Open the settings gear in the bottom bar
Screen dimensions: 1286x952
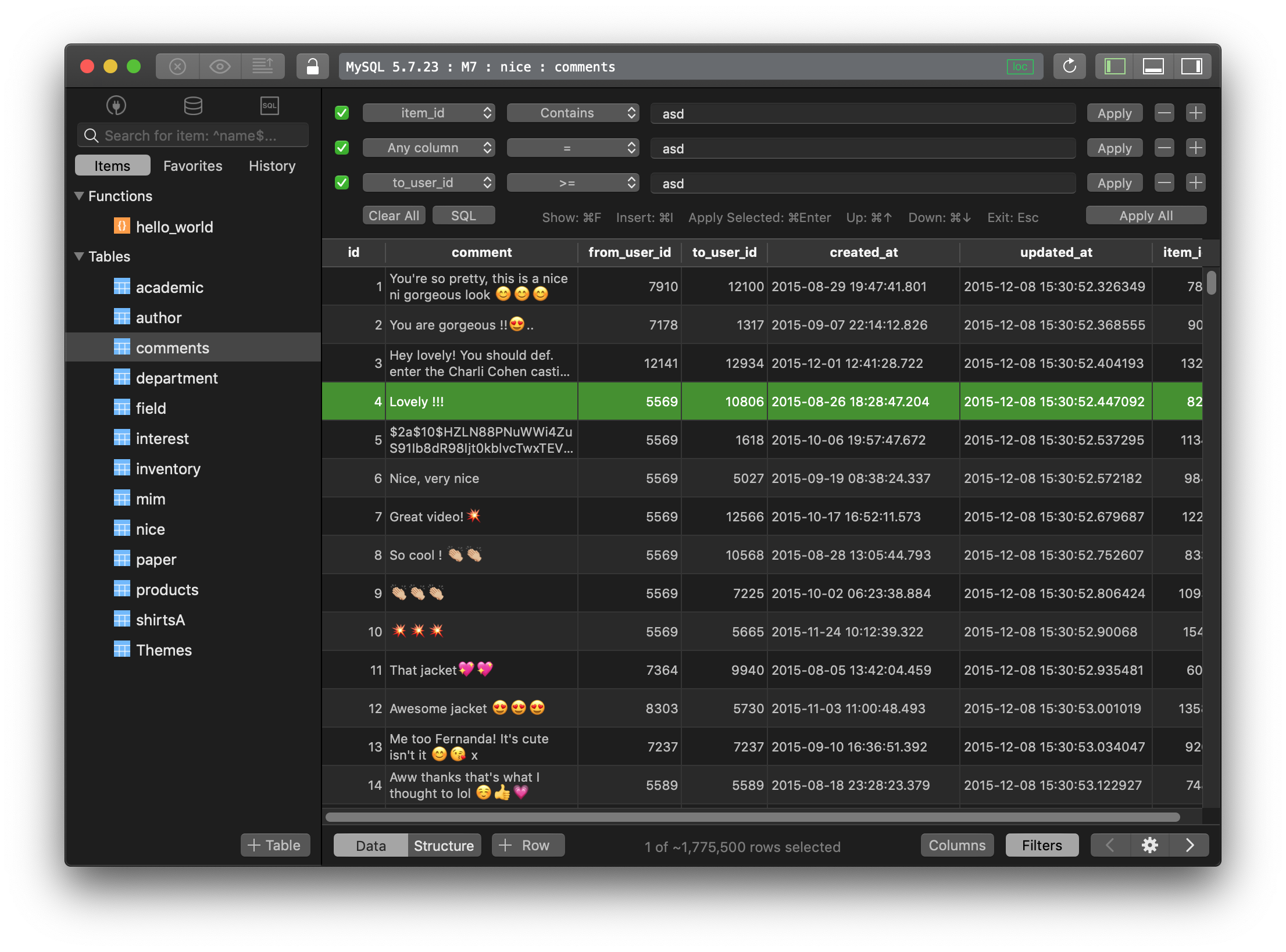[x=1150, y=845]
